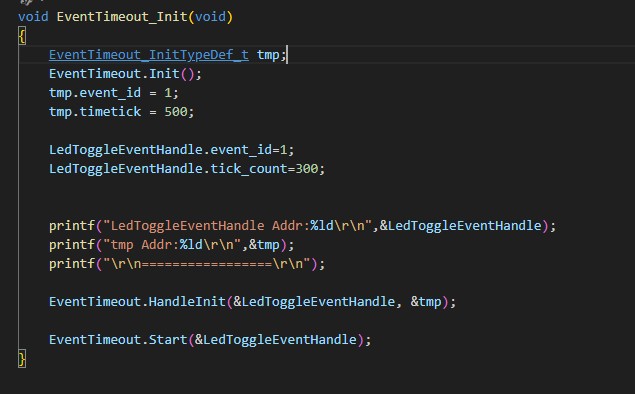Click the void return type keyword
This screenshot has height=394, width=635.
[33, 17]
